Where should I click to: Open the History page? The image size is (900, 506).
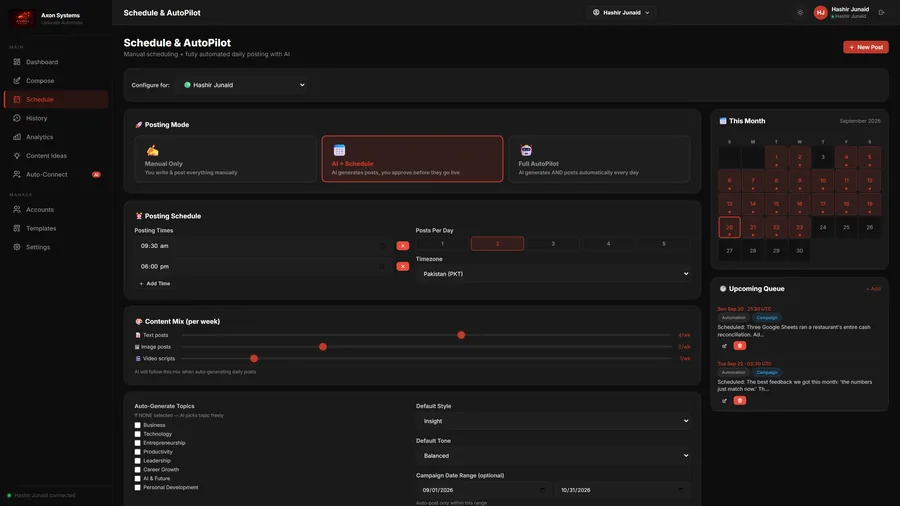56,118
